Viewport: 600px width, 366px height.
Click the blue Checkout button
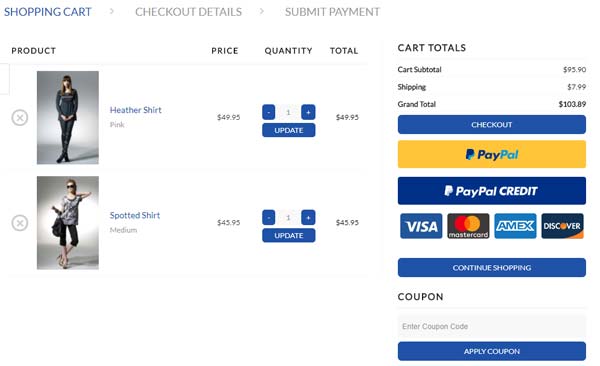[x=492, y=124]
